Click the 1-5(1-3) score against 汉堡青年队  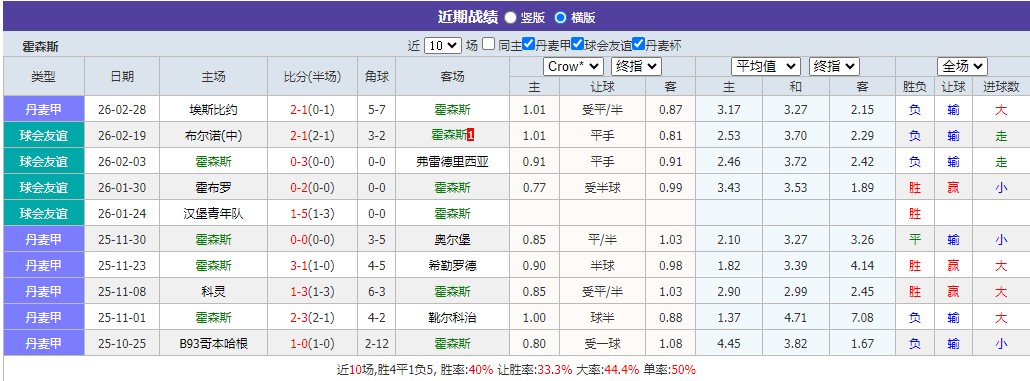coord(313,213)
